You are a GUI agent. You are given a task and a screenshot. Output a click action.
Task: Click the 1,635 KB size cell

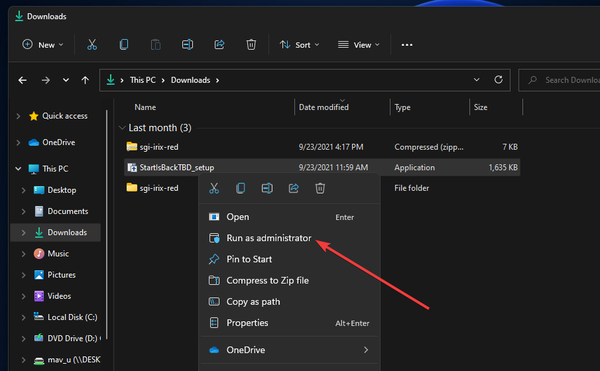tap(503, 168)
